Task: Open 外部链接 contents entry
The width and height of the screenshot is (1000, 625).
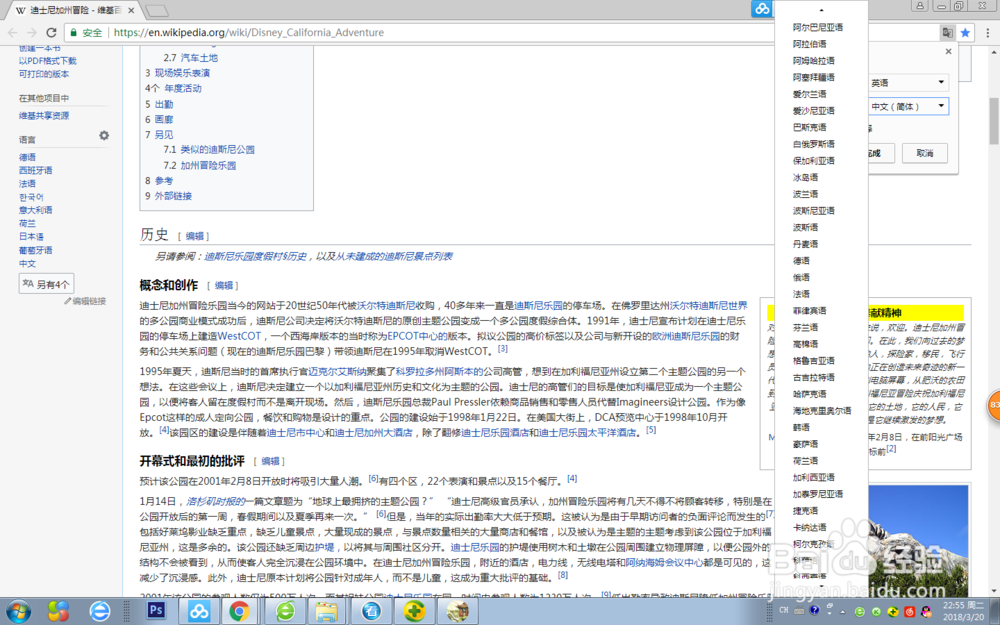Action: [173, 196]
